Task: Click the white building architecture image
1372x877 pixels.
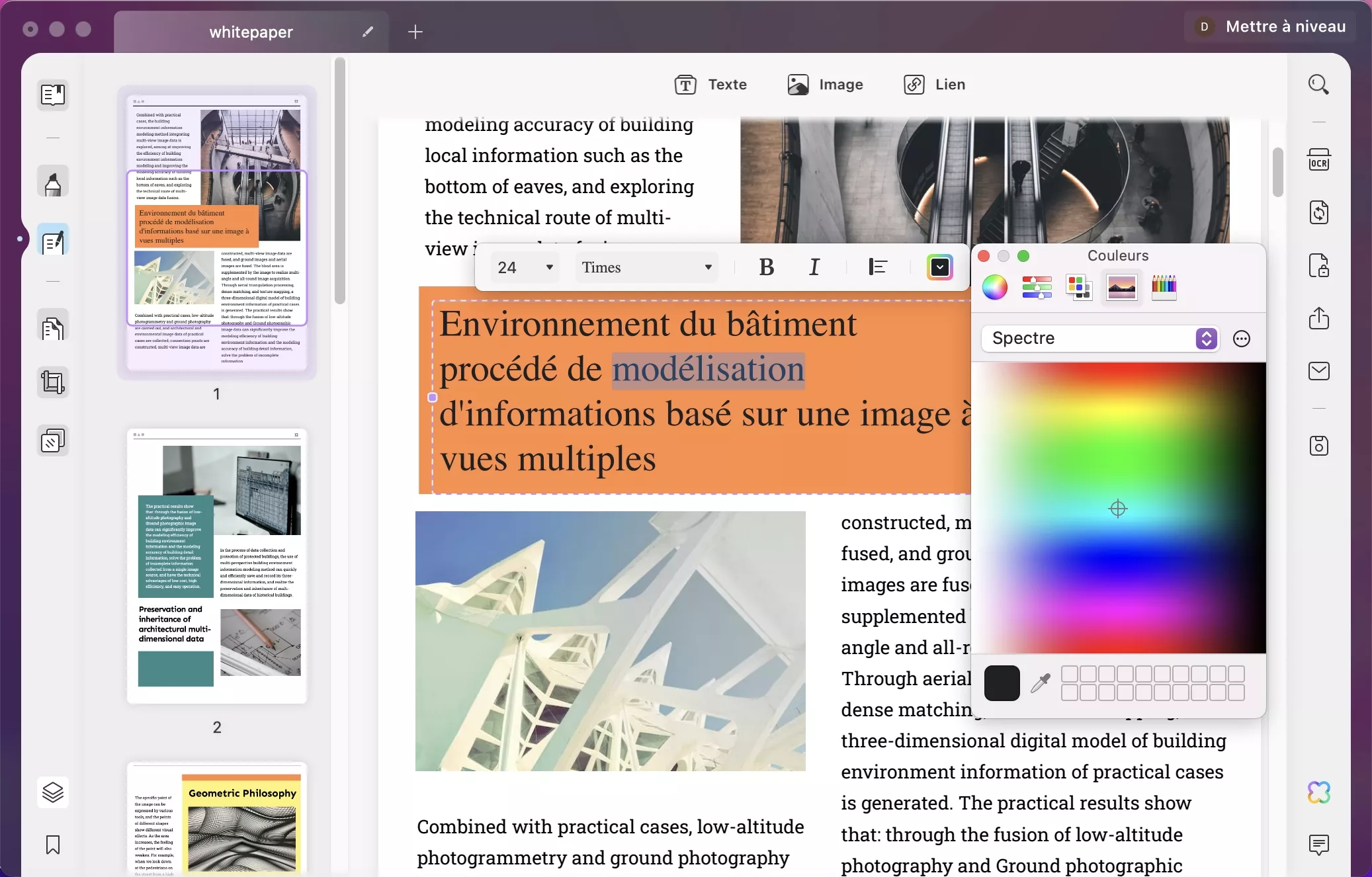Action: pos(610,640)
